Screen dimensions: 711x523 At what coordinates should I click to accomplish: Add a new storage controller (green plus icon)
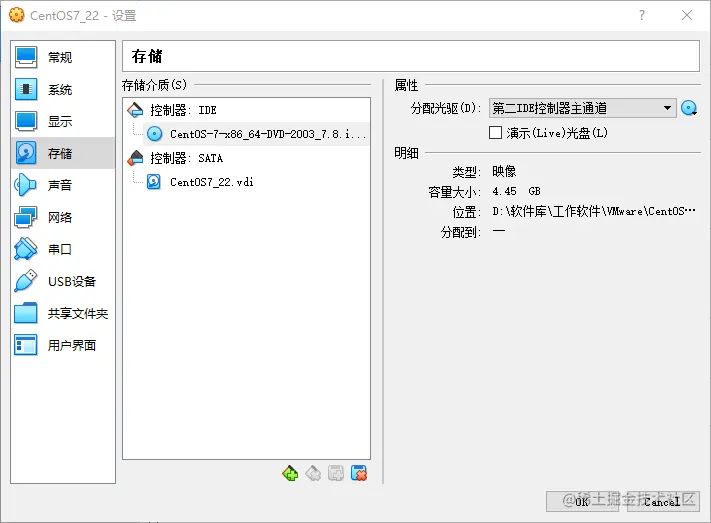click(x=290, y=474)
